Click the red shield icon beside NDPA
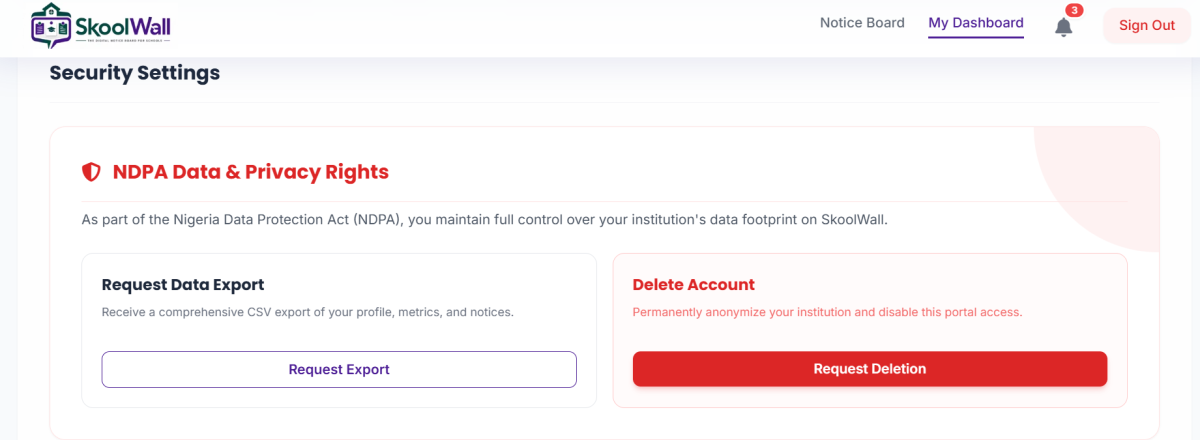 [91, 172]
